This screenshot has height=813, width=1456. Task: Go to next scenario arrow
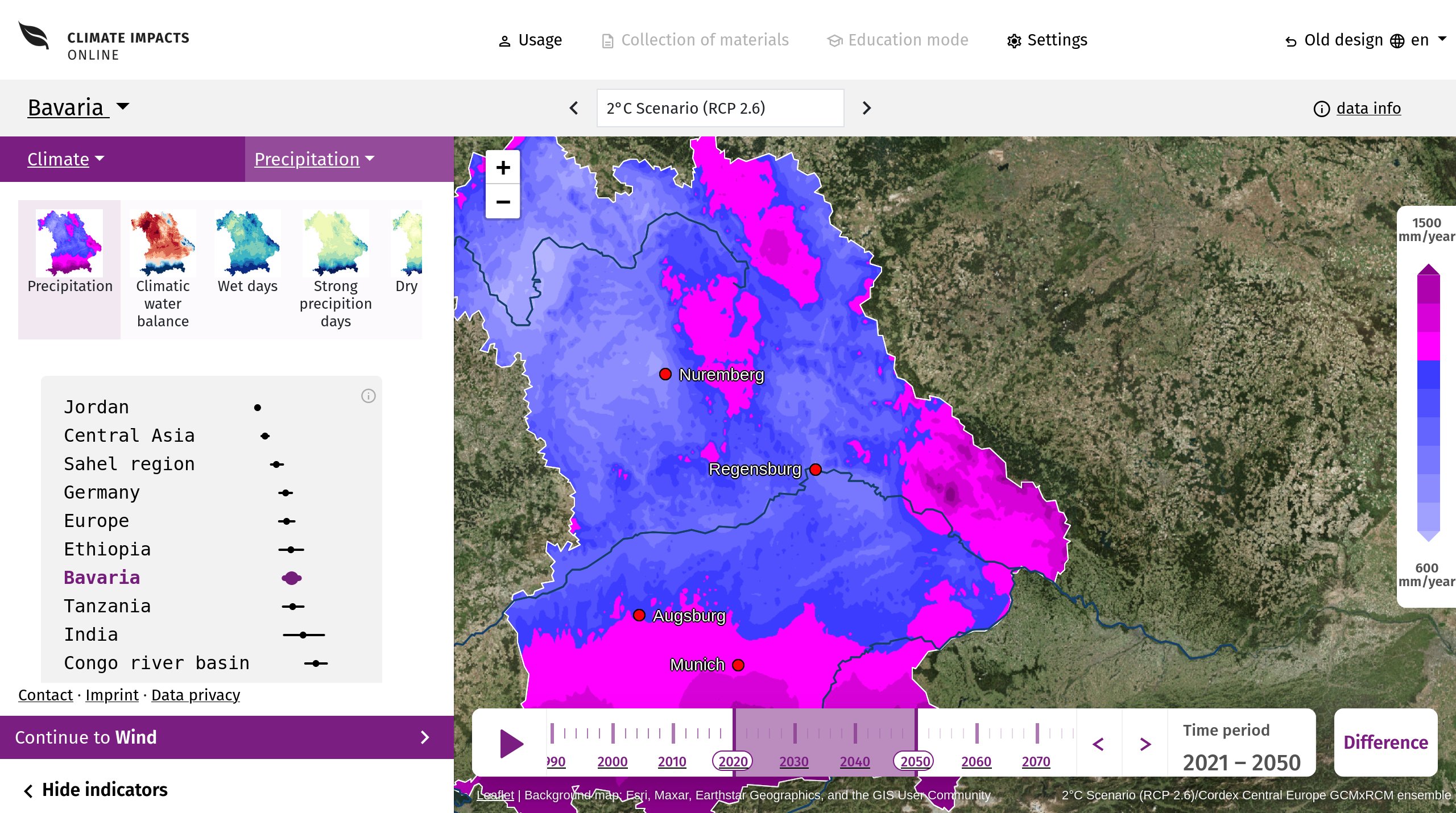(866, 108)
